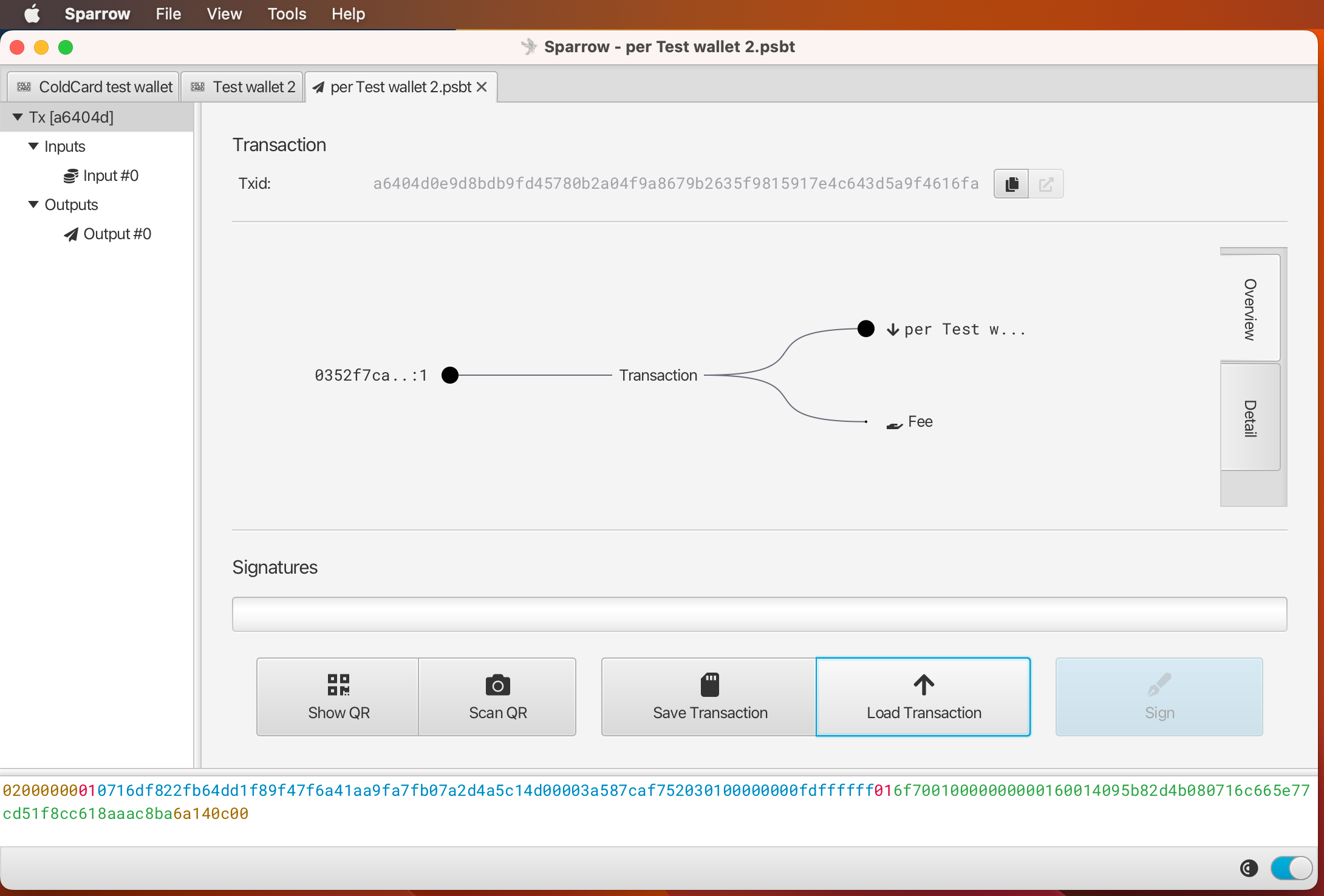Switch to the Test wallet 2 tab

click(x=242, y=87)
